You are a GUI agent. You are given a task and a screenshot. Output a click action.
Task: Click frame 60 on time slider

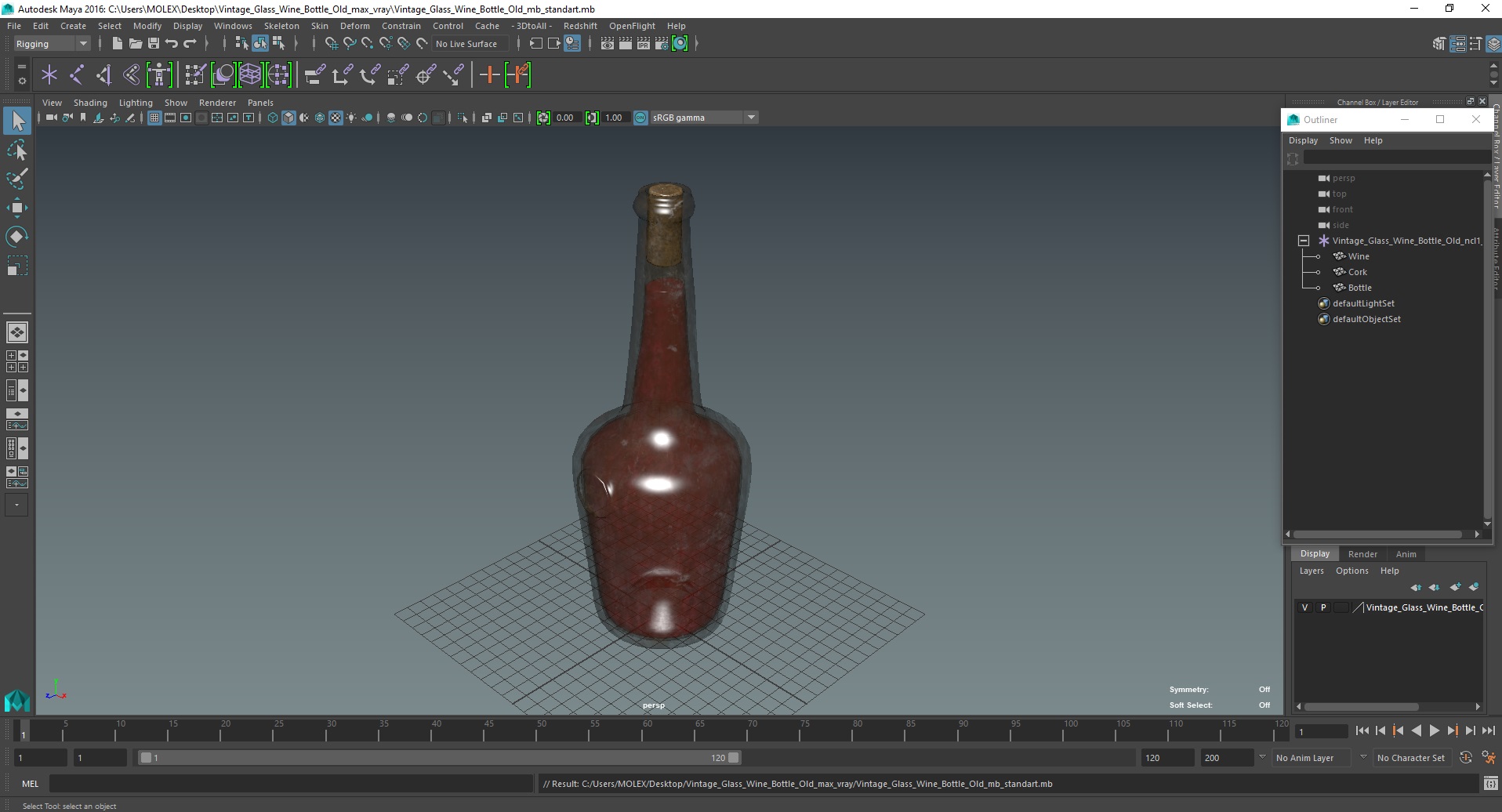click(648, 730)
